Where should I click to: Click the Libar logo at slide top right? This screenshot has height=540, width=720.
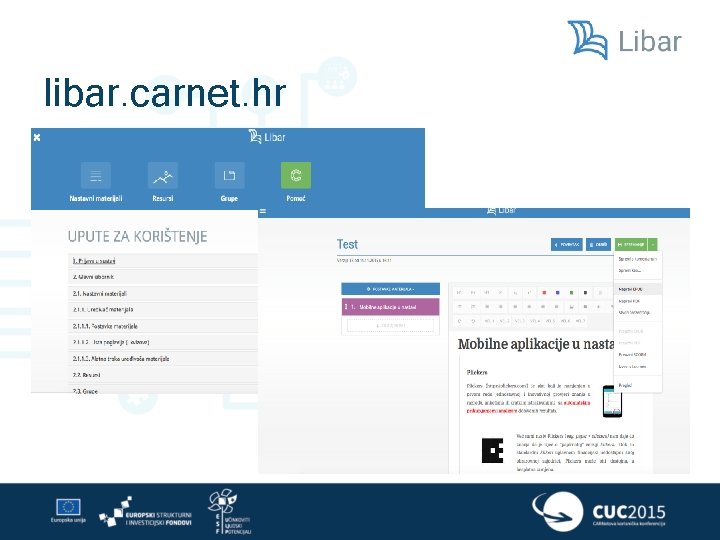pyautogui.click(x=624, y=40)
